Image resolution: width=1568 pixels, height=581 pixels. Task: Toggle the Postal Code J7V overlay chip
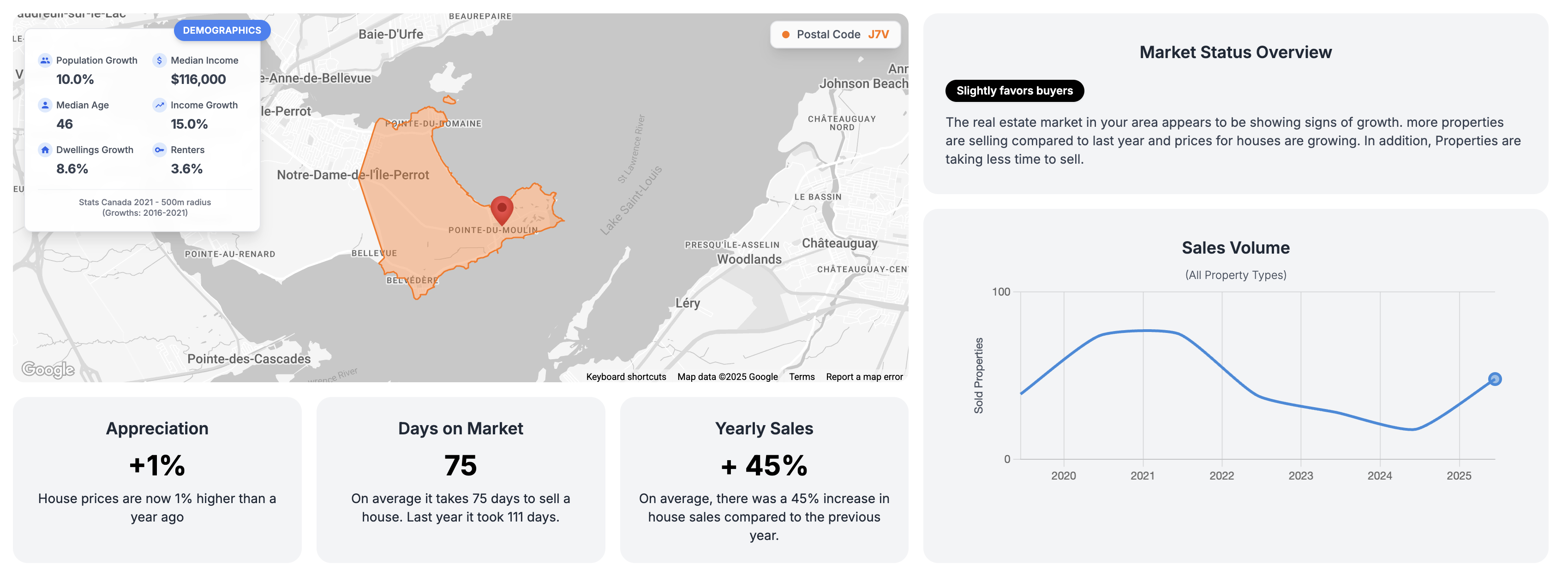835,35
